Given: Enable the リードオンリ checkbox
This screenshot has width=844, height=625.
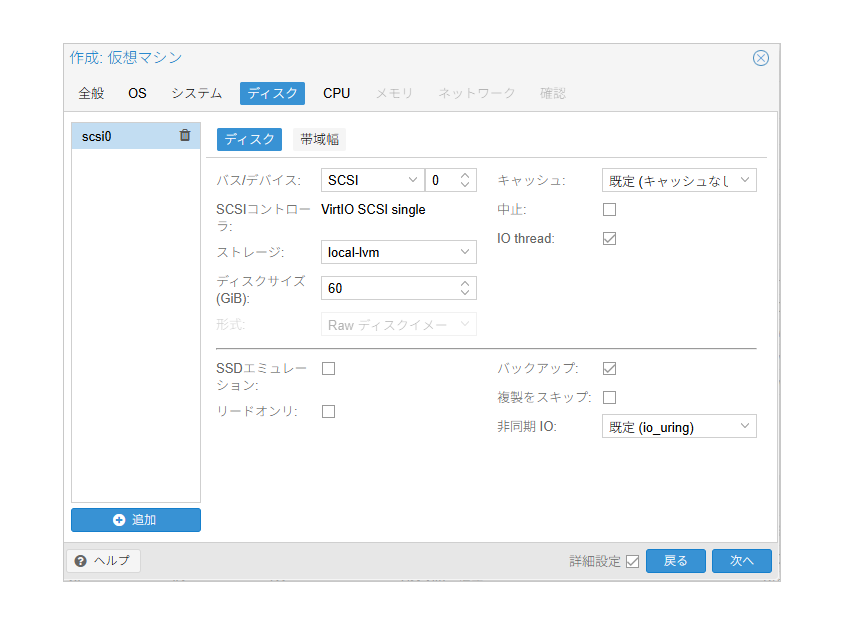Looking at the screenshot, I should click(x=328, y=412).
